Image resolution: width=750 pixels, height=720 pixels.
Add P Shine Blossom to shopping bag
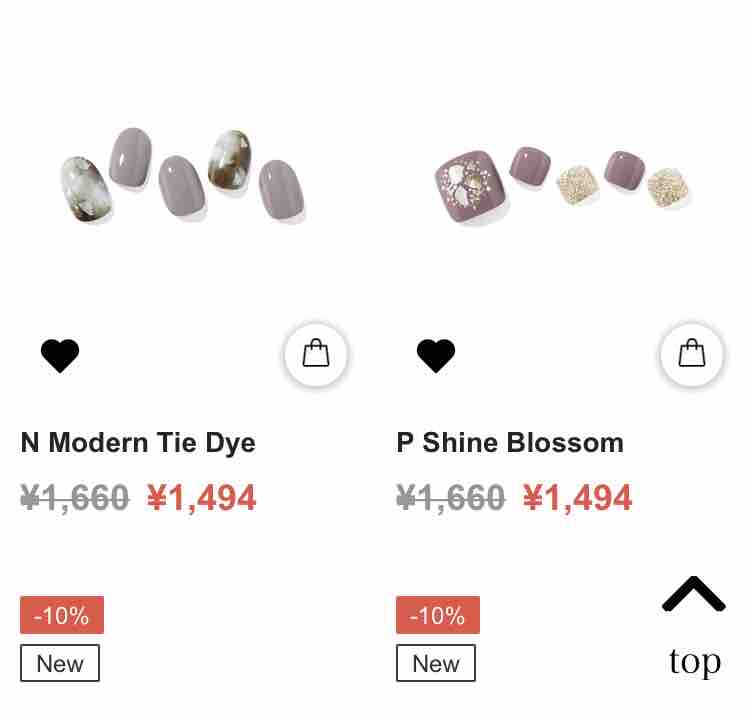pyautogui.click(x=692, y=354)
